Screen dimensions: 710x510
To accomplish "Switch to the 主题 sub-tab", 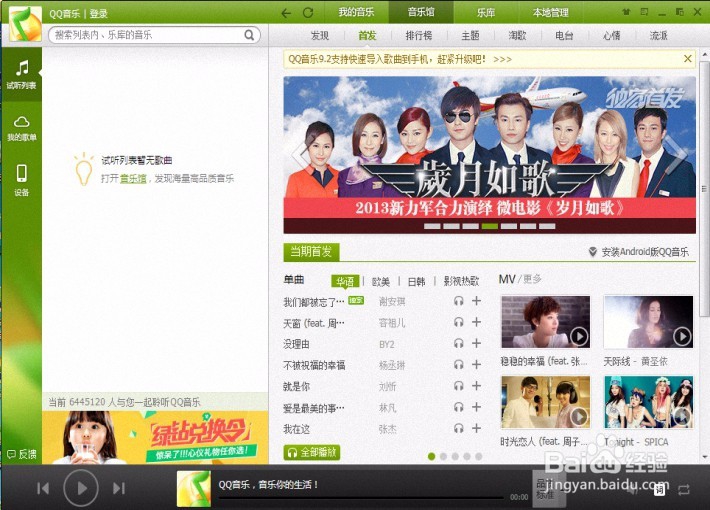I will [x=470, y=35].
